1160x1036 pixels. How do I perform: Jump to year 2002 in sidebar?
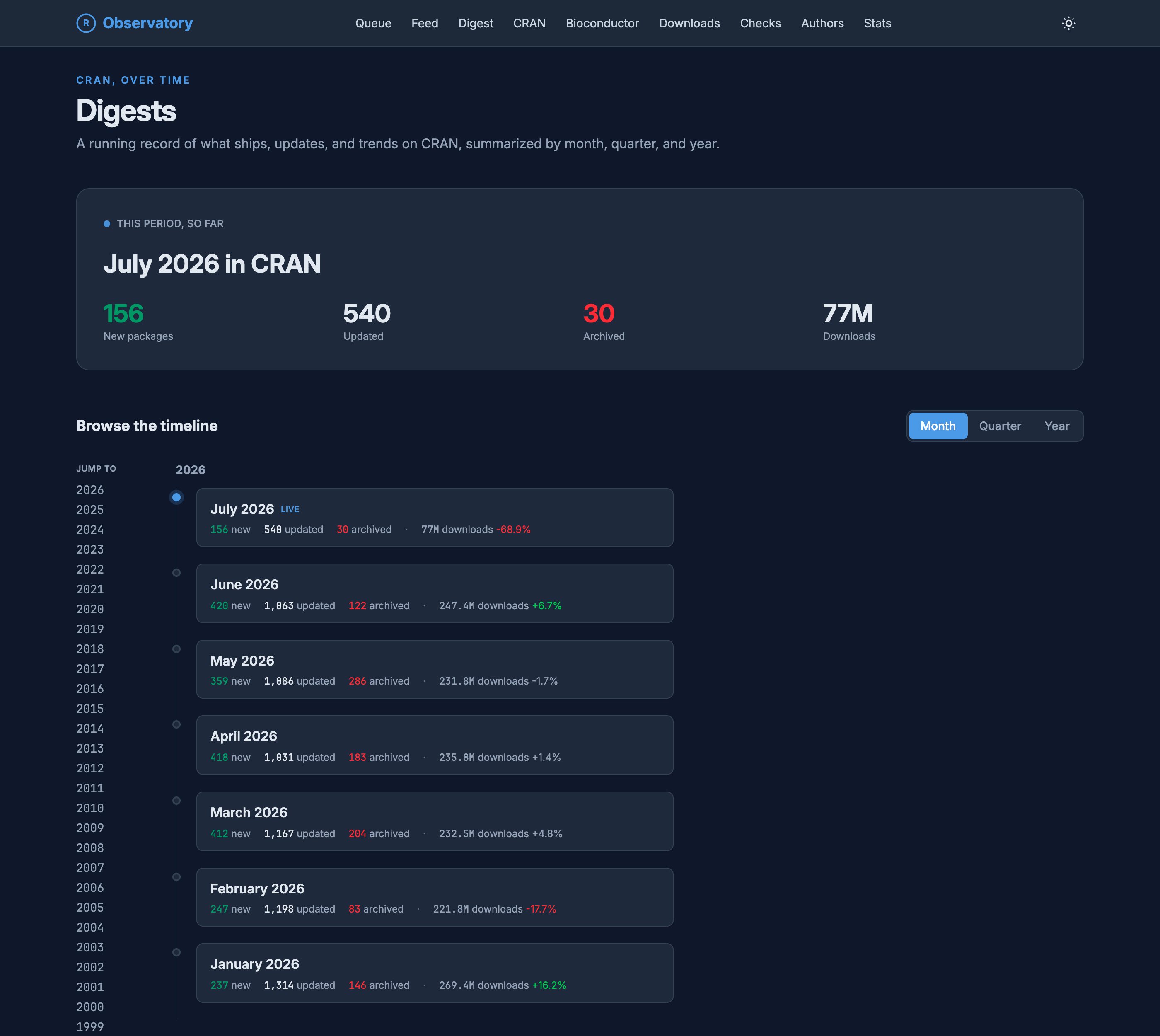point(90,968)
